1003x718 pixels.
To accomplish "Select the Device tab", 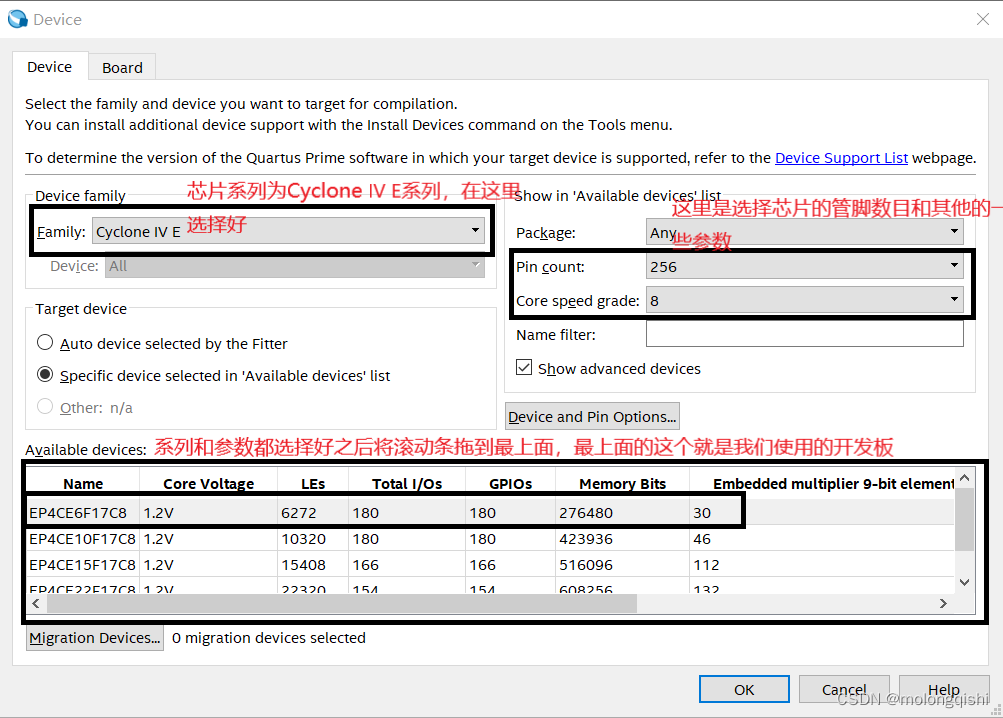I will click(x=49, y=67).
